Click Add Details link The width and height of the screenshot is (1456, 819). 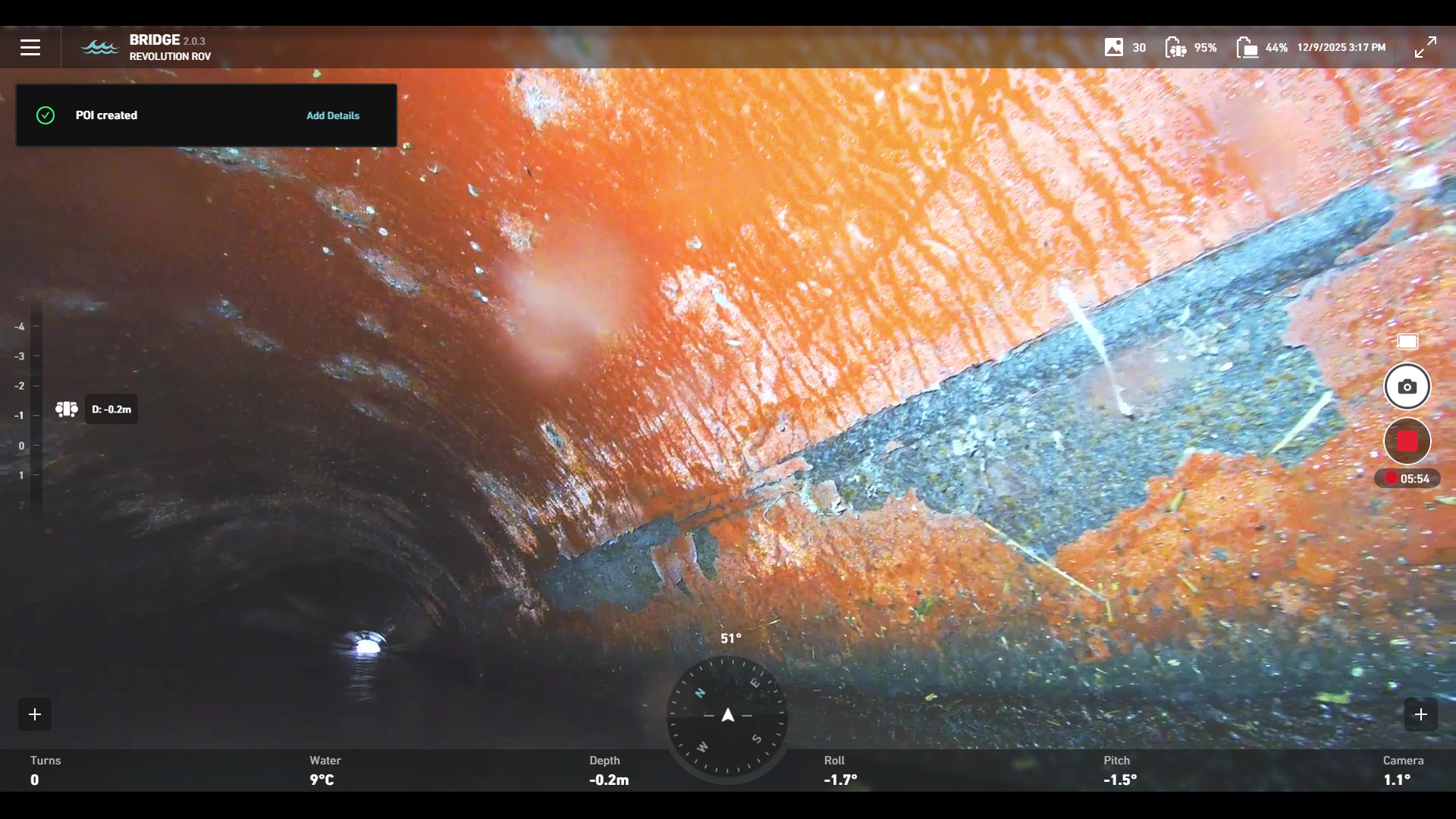[x=333, y=115]
